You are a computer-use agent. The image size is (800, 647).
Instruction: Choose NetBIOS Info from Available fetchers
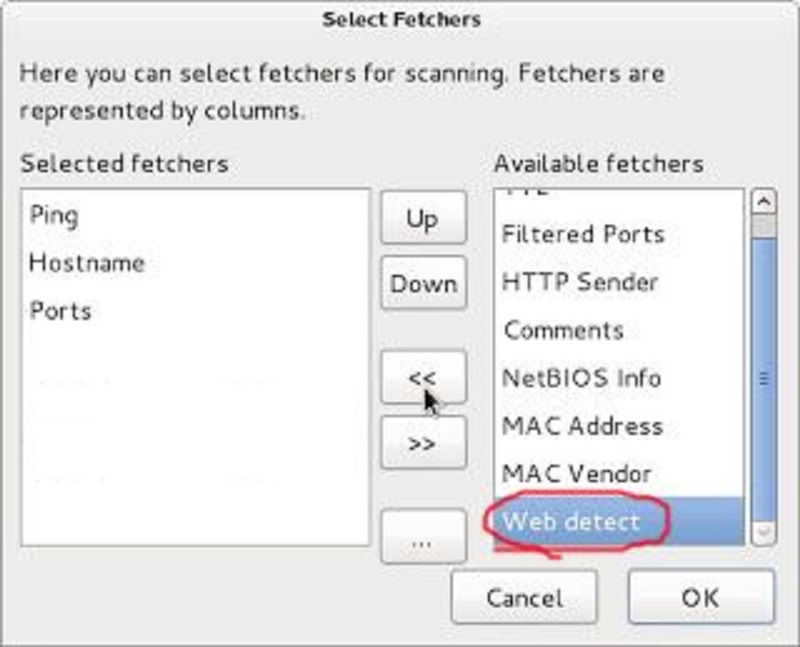[x=581, y=379]
